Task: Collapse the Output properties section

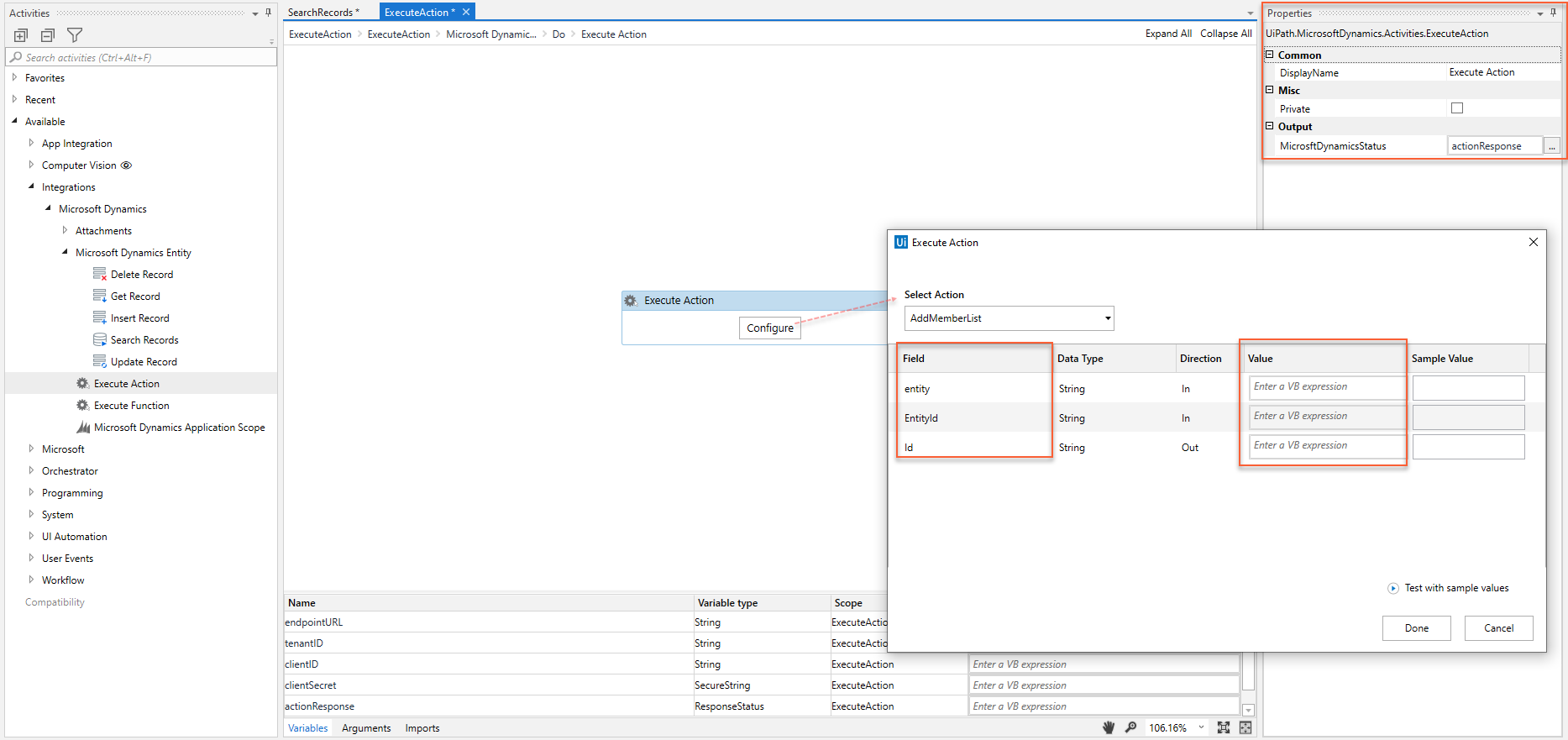Action: pyautogui.click(x=1270, y=126)
